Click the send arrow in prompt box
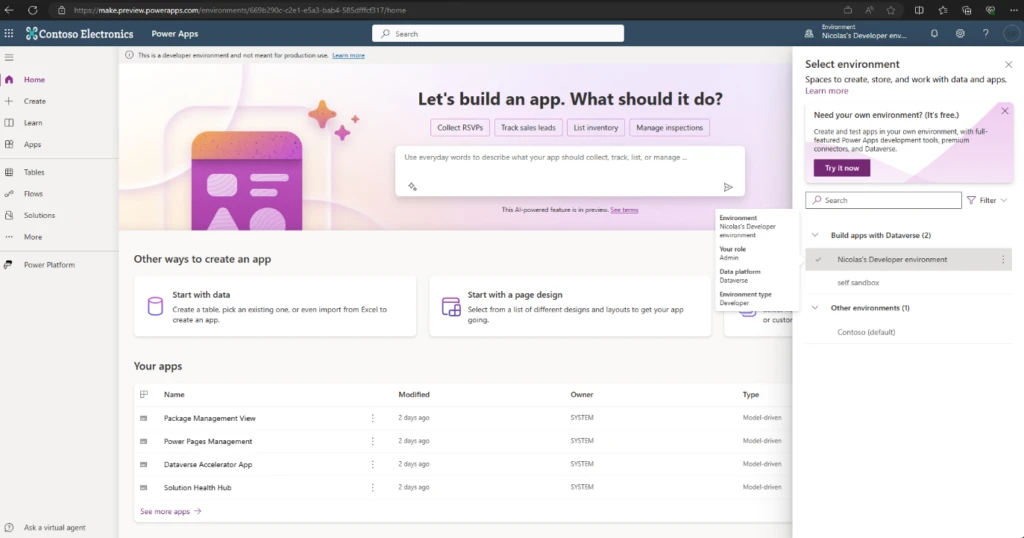 point(728,187)
